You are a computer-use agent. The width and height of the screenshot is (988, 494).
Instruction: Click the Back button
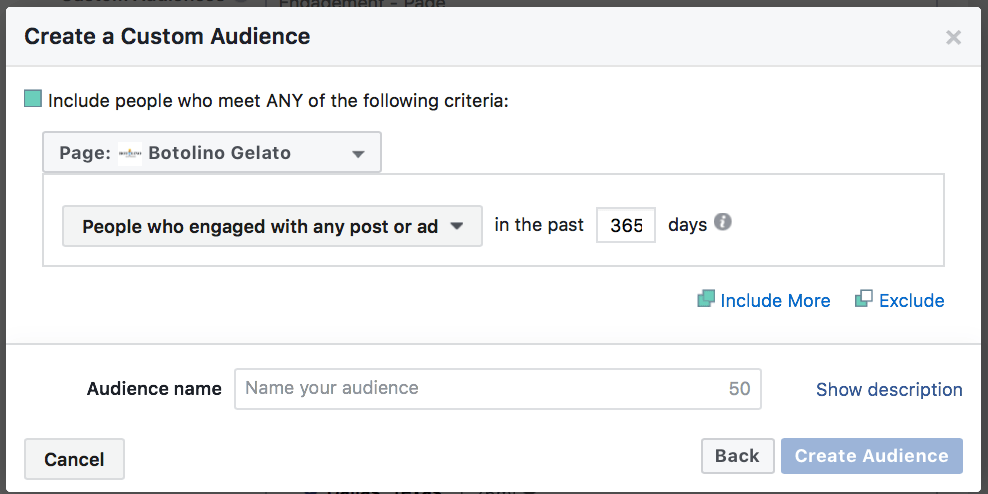pos(737,456)
